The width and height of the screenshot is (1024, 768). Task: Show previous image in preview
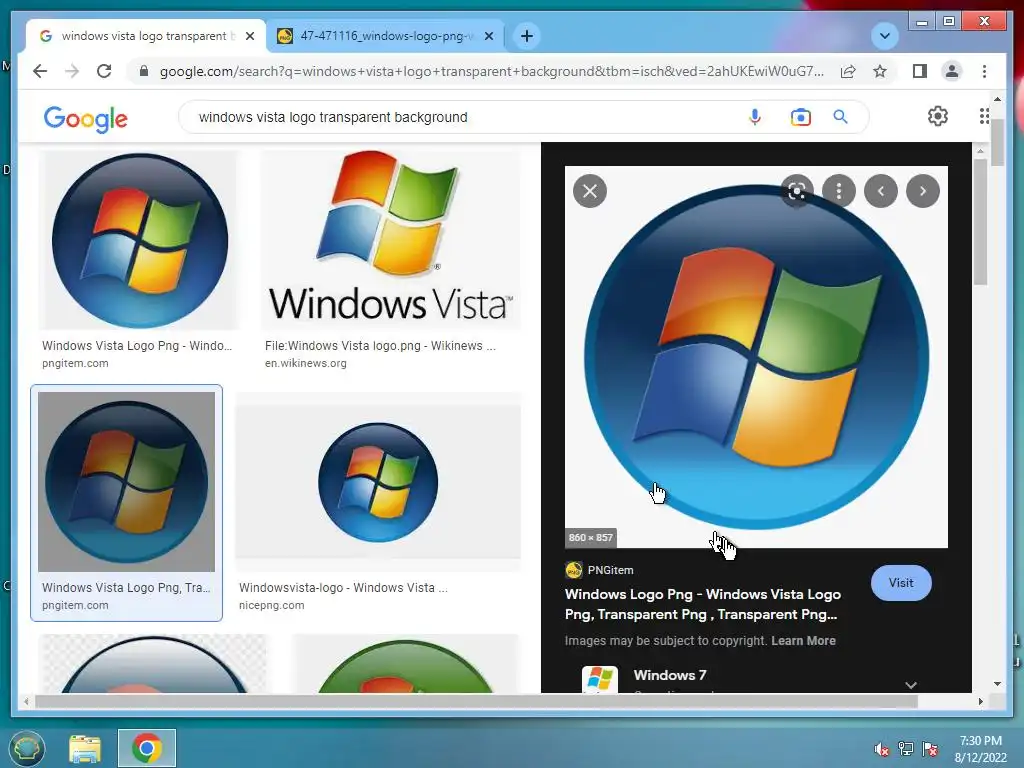[x=881, y=191]
